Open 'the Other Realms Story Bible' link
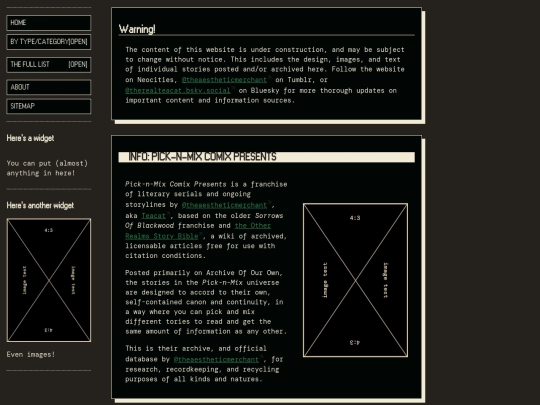 tap(198, 231)
